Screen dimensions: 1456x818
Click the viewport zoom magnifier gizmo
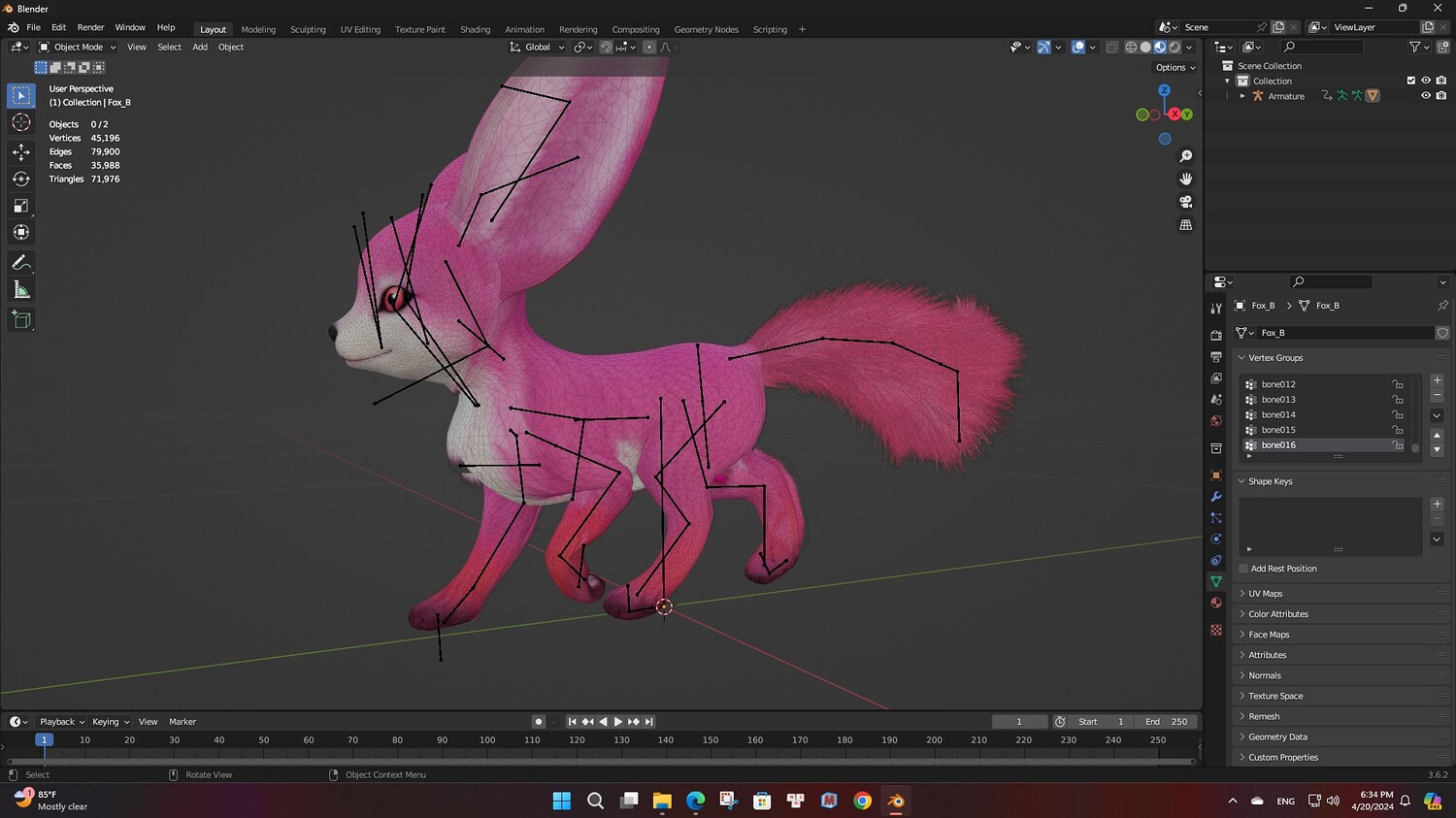coord(1185,156)
